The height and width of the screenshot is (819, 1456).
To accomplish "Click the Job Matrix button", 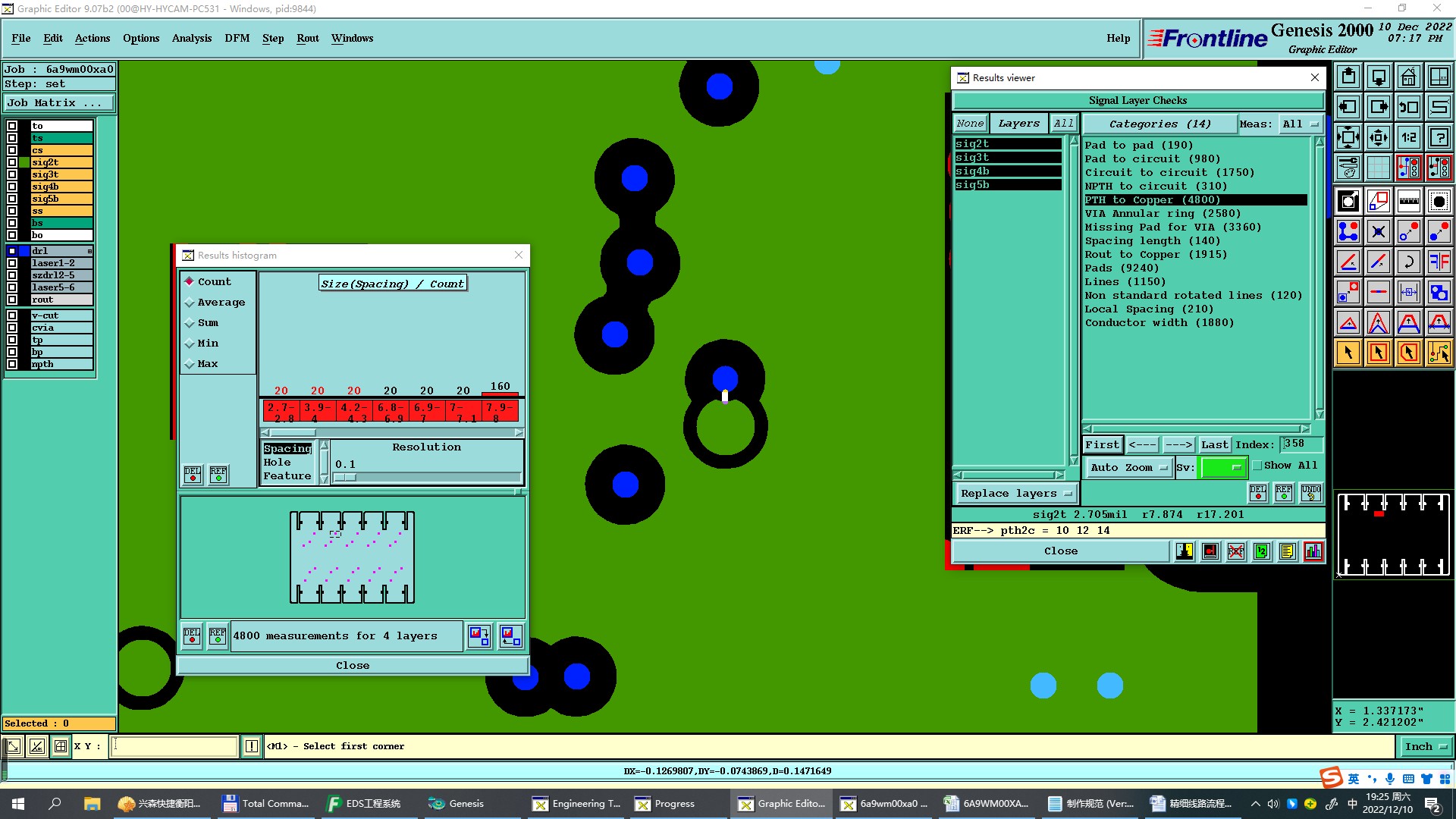I will click(59, 103).
